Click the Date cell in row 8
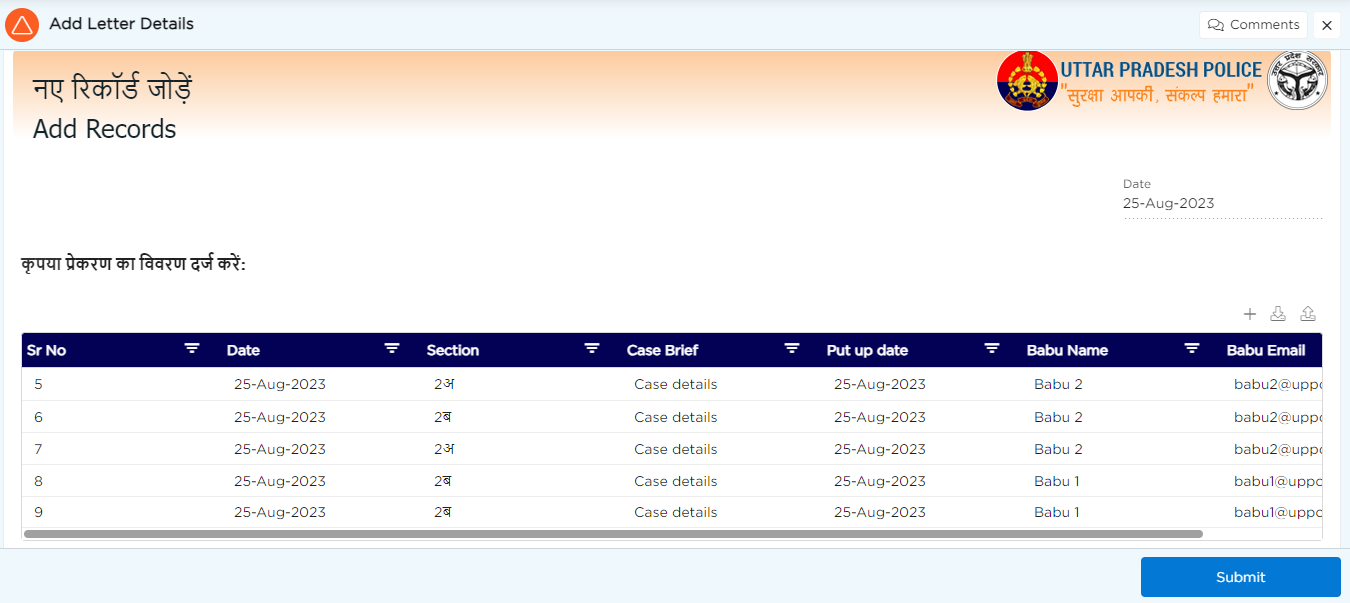 (x=322, y=481)
